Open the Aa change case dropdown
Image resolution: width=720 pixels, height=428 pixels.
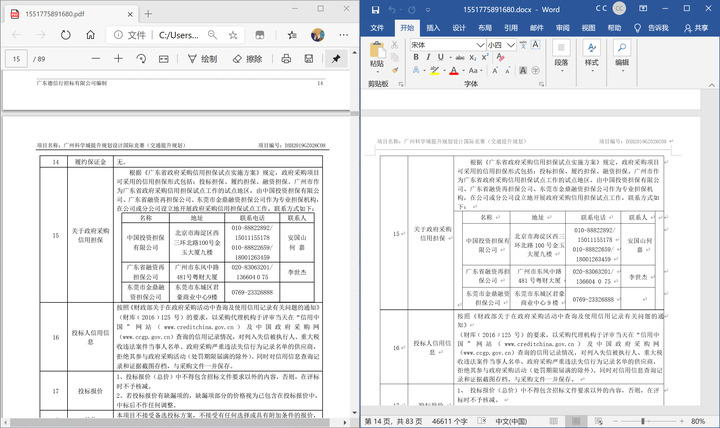(475, 70)
